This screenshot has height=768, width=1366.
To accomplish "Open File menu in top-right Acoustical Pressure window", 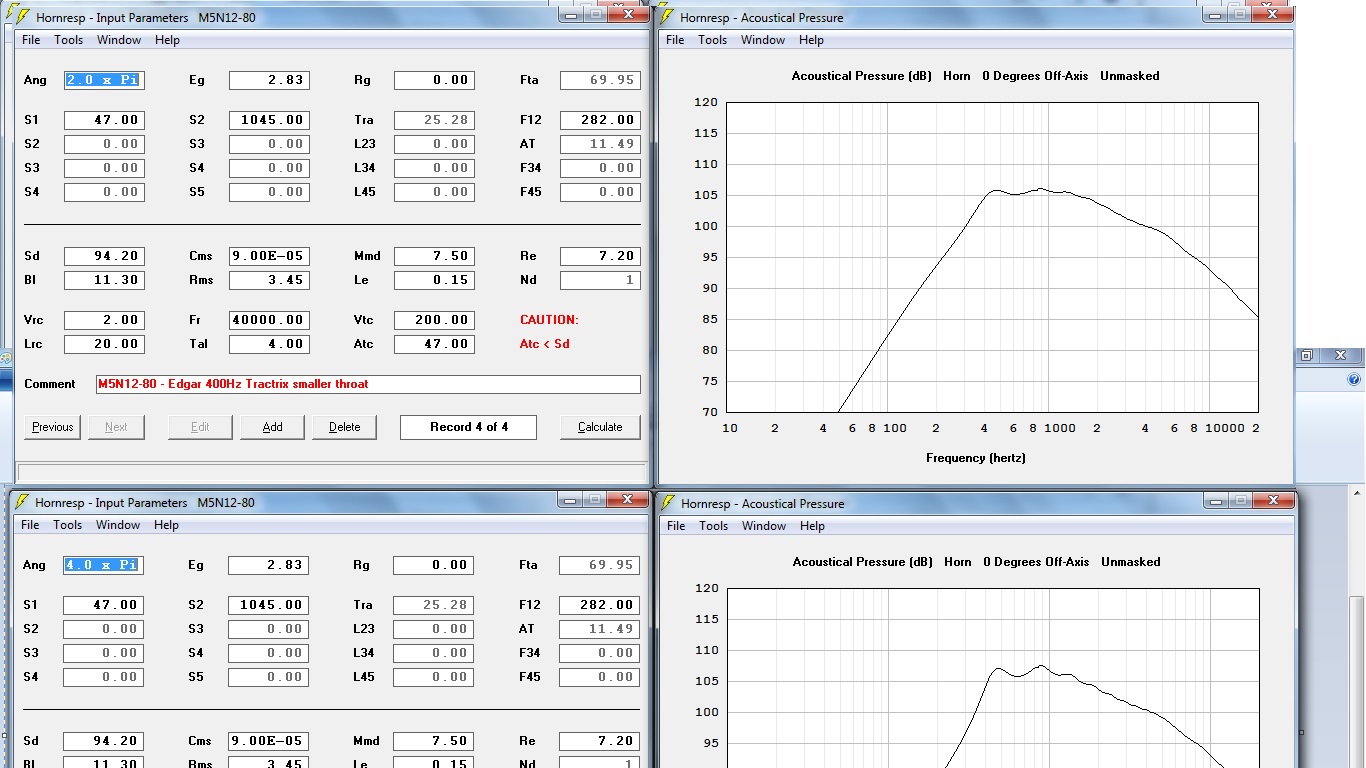I will click(x=675, y=40).
